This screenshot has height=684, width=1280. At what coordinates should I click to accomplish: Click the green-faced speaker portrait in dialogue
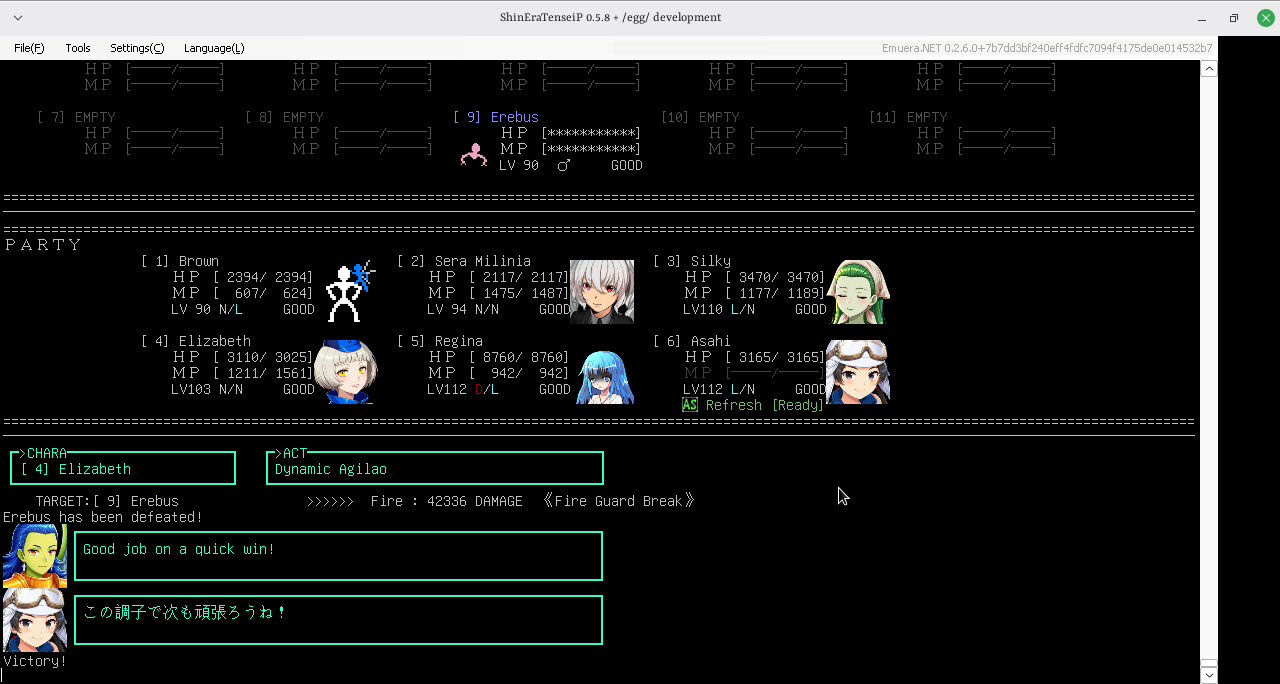coord(34,556)
